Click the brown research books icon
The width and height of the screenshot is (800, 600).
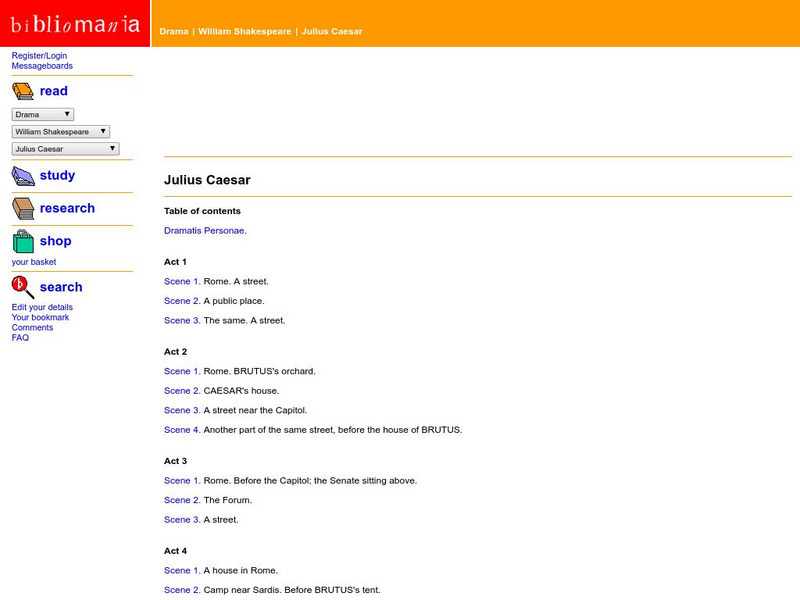tap(23, 209)
